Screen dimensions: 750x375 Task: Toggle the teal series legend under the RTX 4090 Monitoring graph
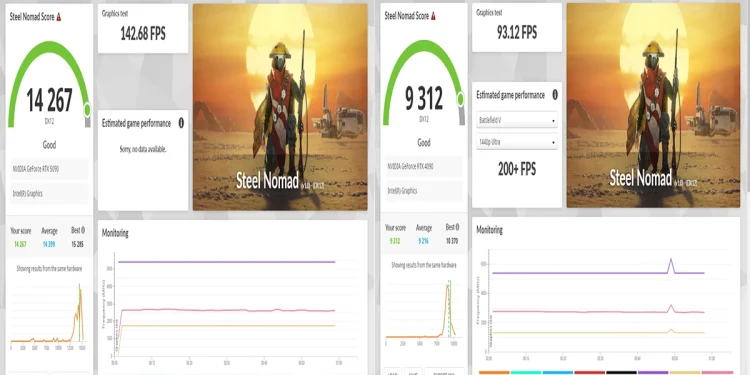(526, 373)
